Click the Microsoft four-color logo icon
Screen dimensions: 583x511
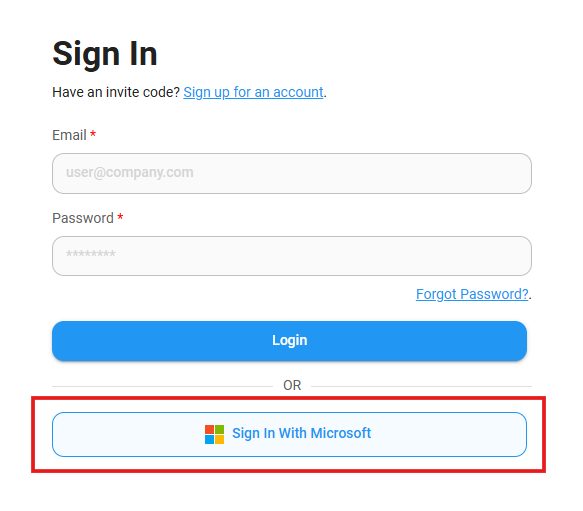pos(214,434)
